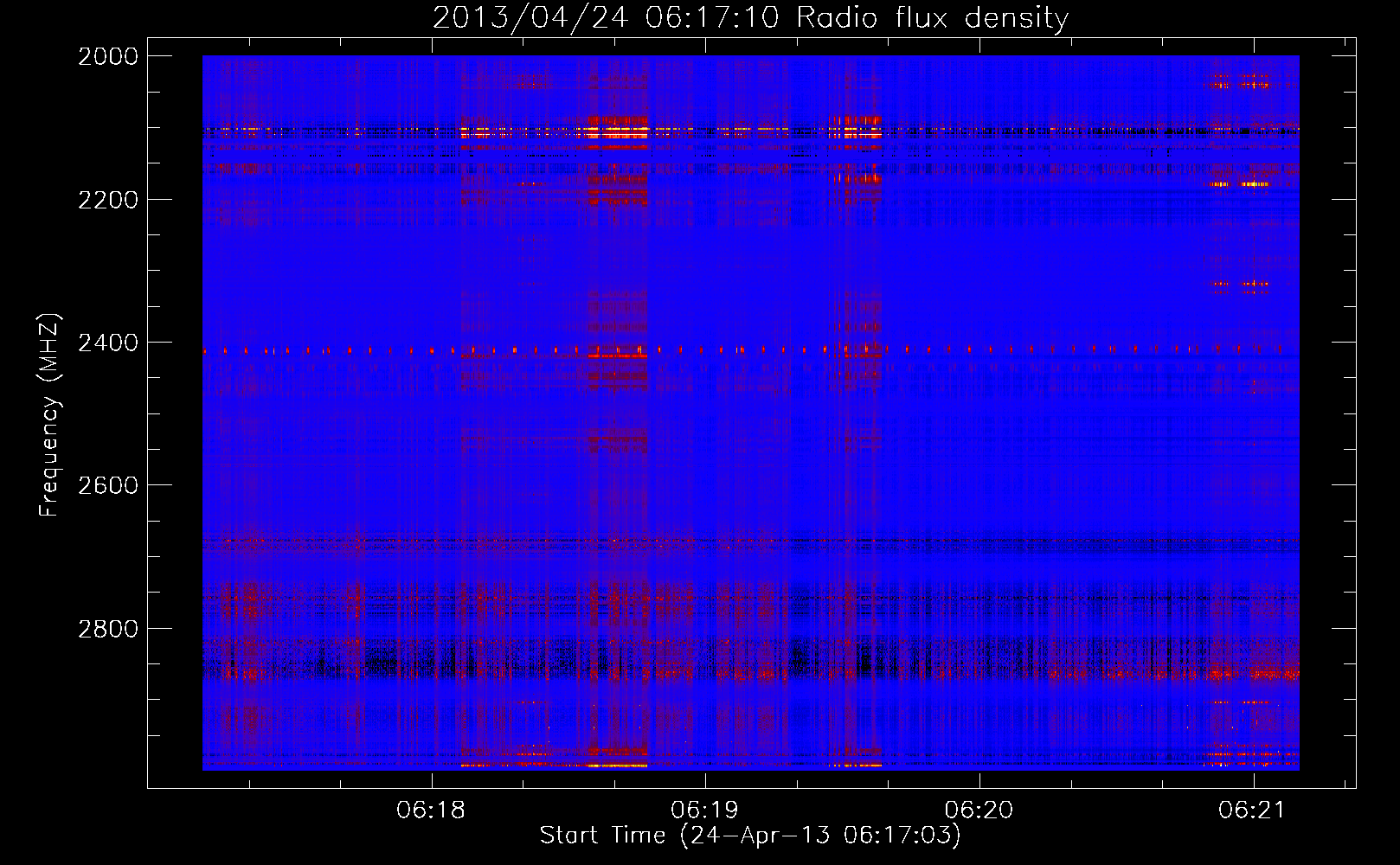Screen dimensions: 1400x865
Task: Click the 06:18 time tick label
Action: (431, 810)
